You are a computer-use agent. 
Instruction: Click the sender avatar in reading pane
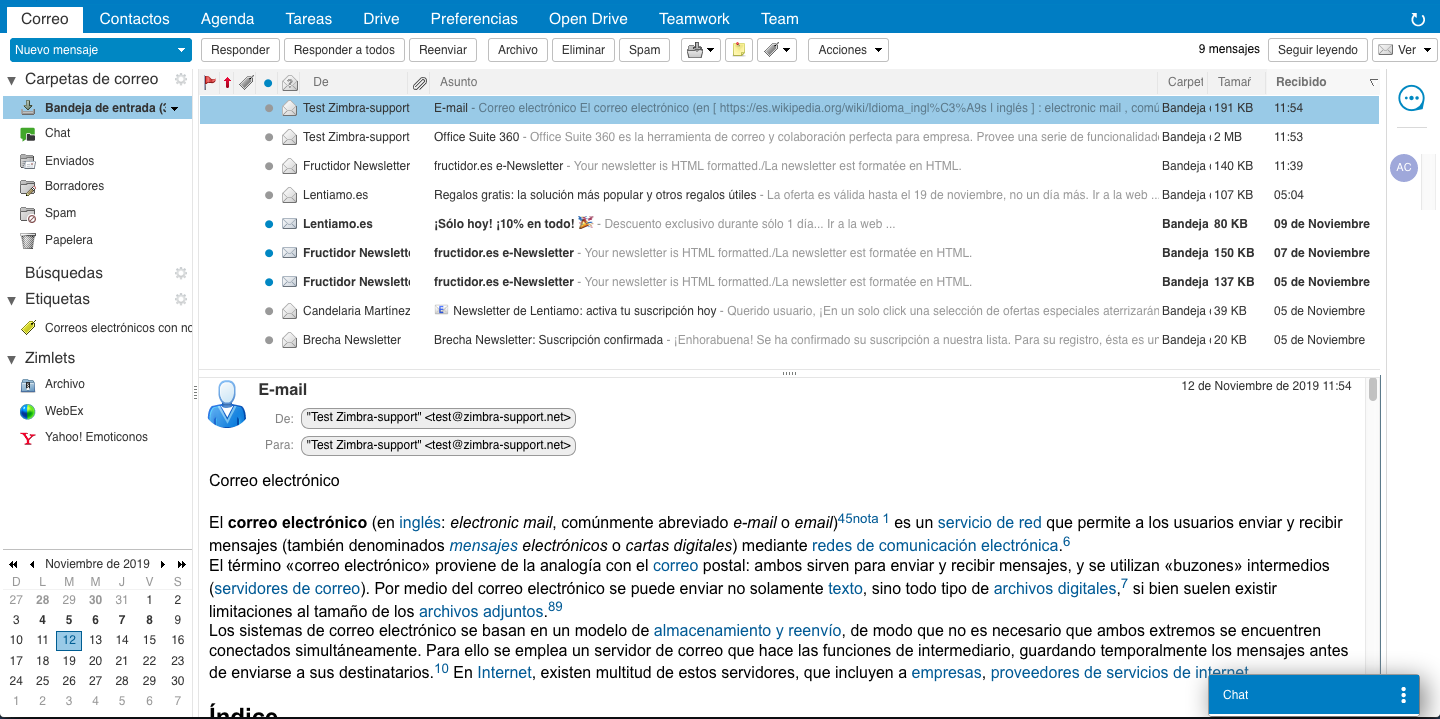point(226,404)
